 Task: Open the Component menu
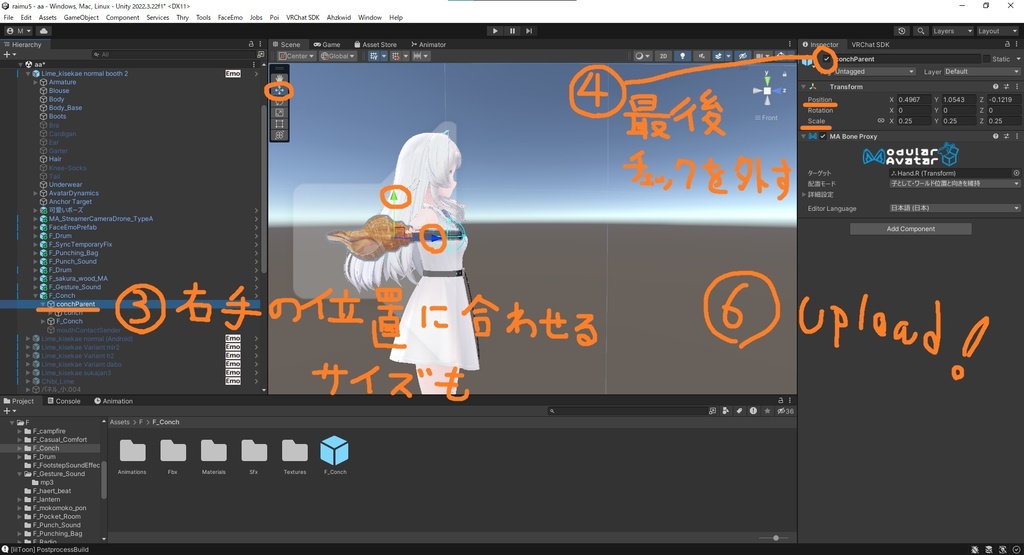click(122, 18)
